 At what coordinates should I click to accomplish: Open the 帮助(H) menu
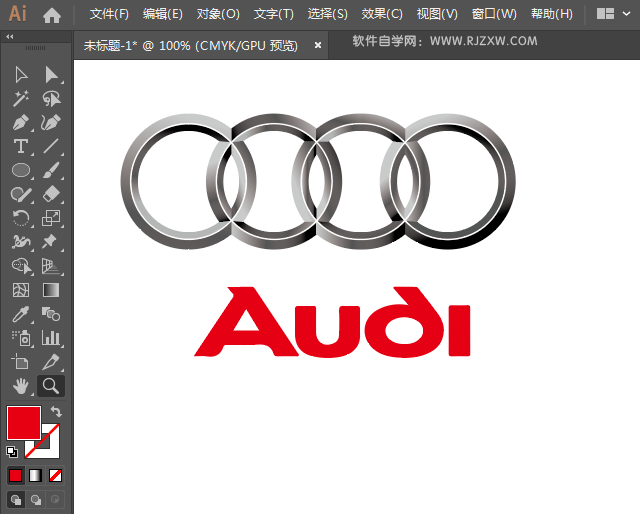point(551,14)
